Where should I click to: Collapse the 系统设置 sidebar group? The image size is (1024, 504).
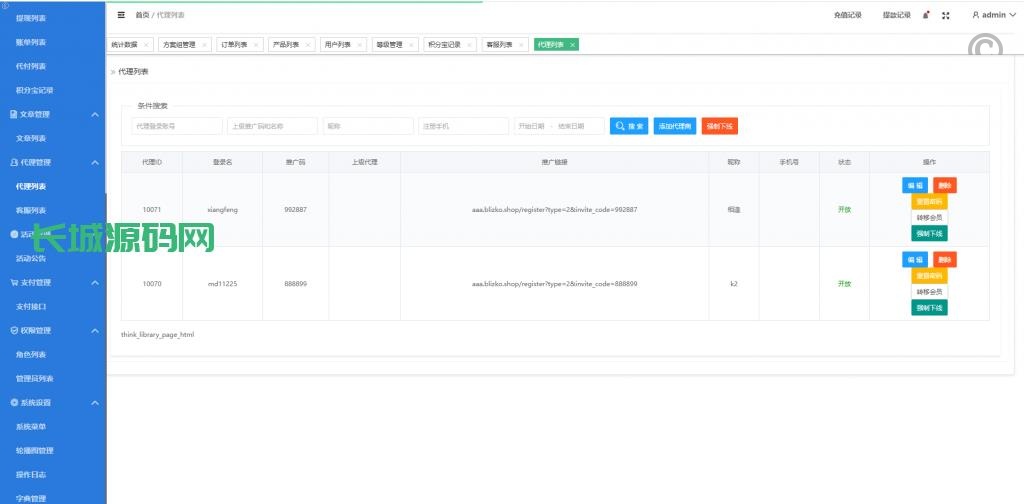coord(95,402)
